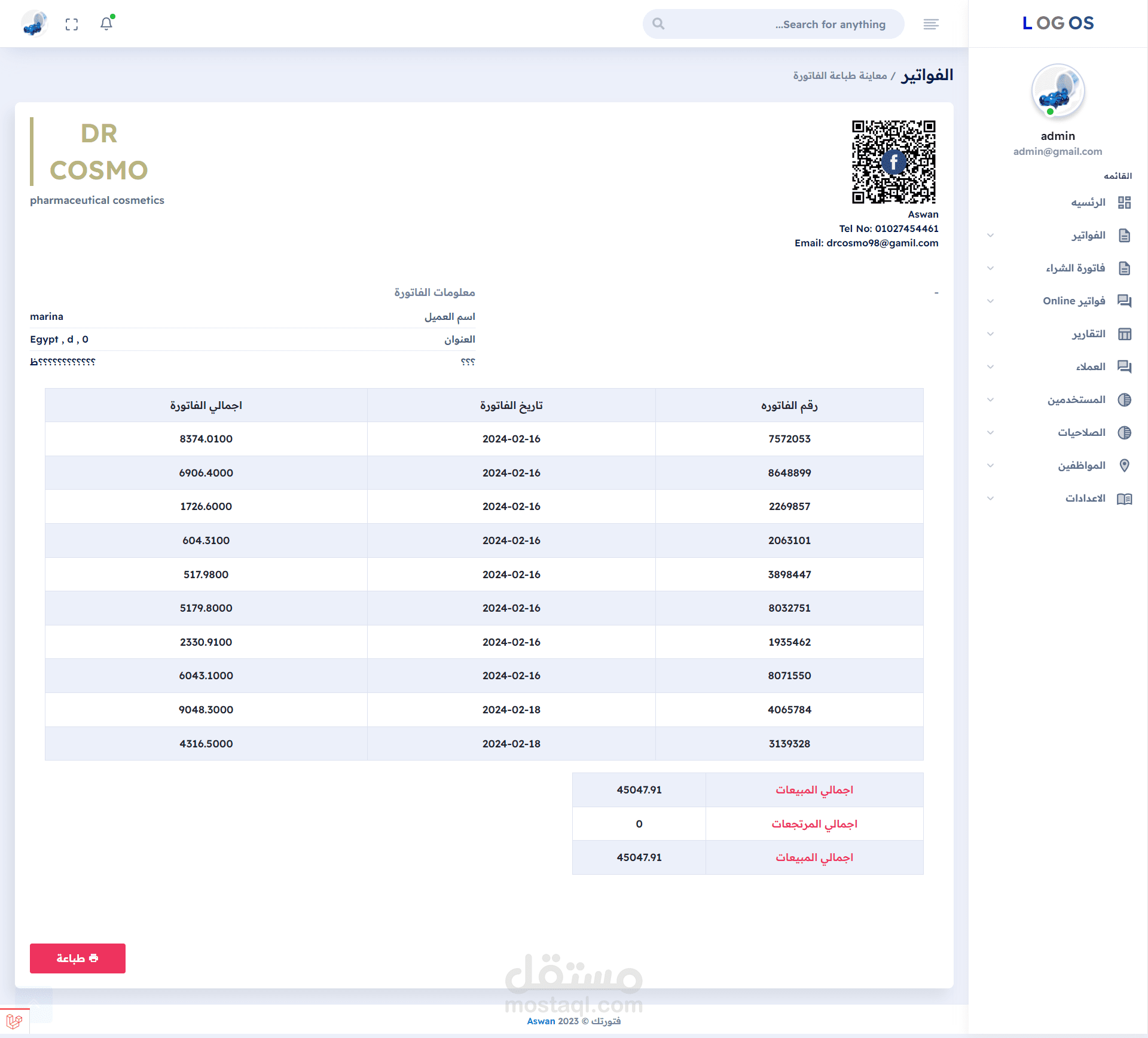Click the الموظفين location pin icon
The width and height of the screenshot is (1148, 1038).
[x=1124, y=466]
